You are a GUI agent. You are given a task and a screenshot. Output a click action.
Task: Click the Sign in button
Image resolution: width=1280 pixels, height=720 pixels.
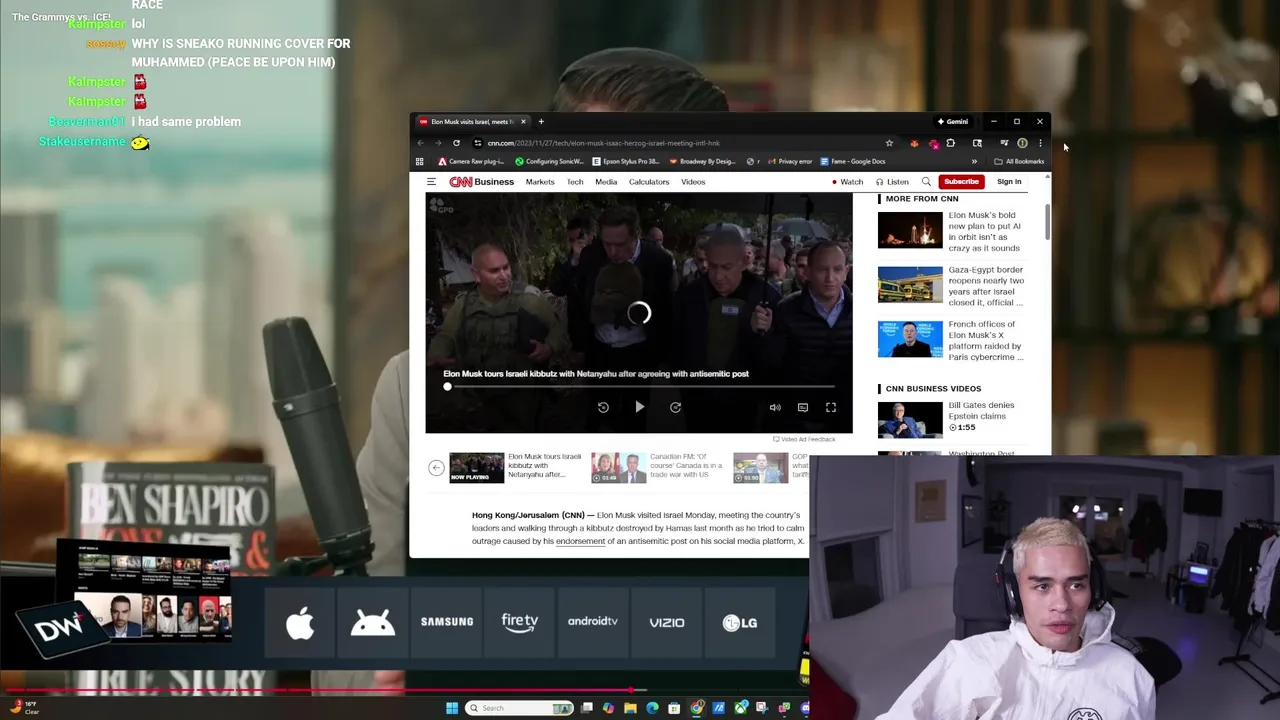pos(1009,182)
